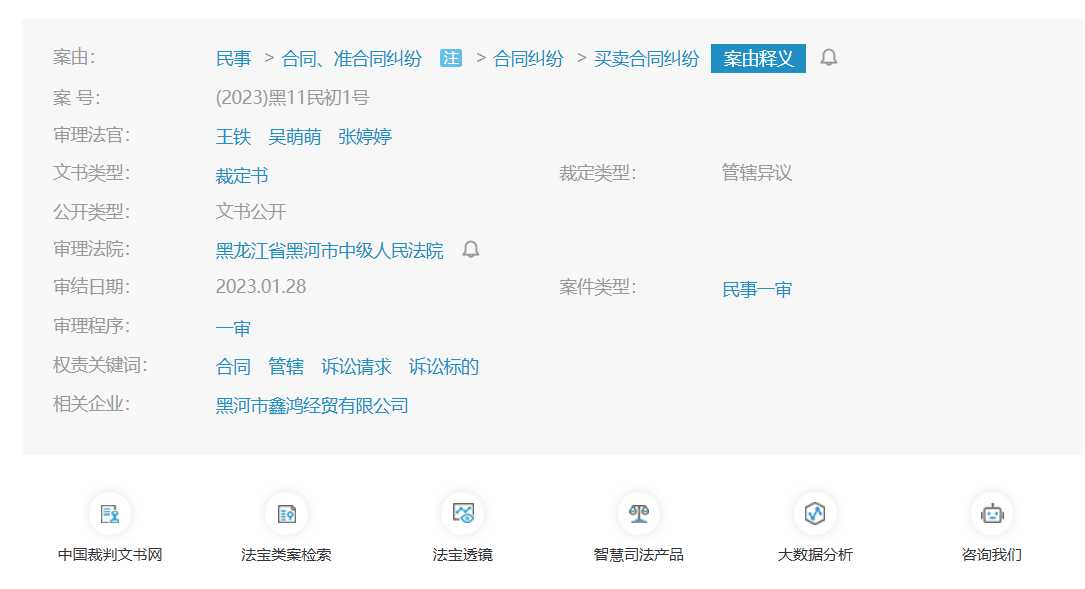Click the 咨询我们 robot icon
The width and height of the screenshot is (1085, 589).
[991, 514]
